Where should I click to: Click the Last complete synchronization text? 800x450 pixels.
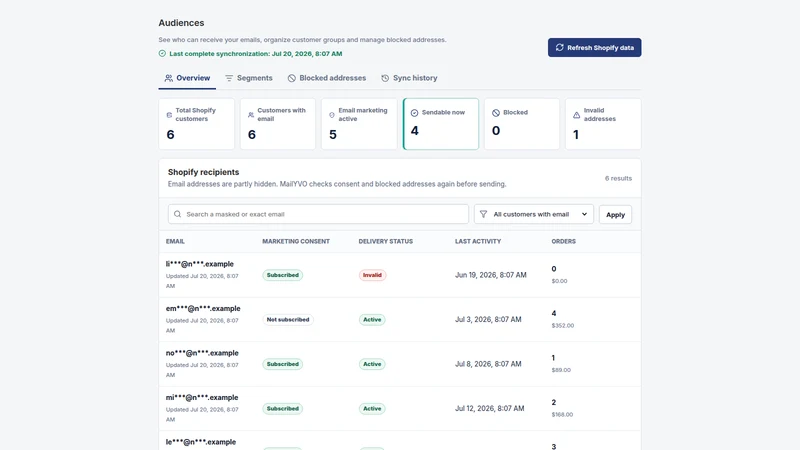click(256, 54)
